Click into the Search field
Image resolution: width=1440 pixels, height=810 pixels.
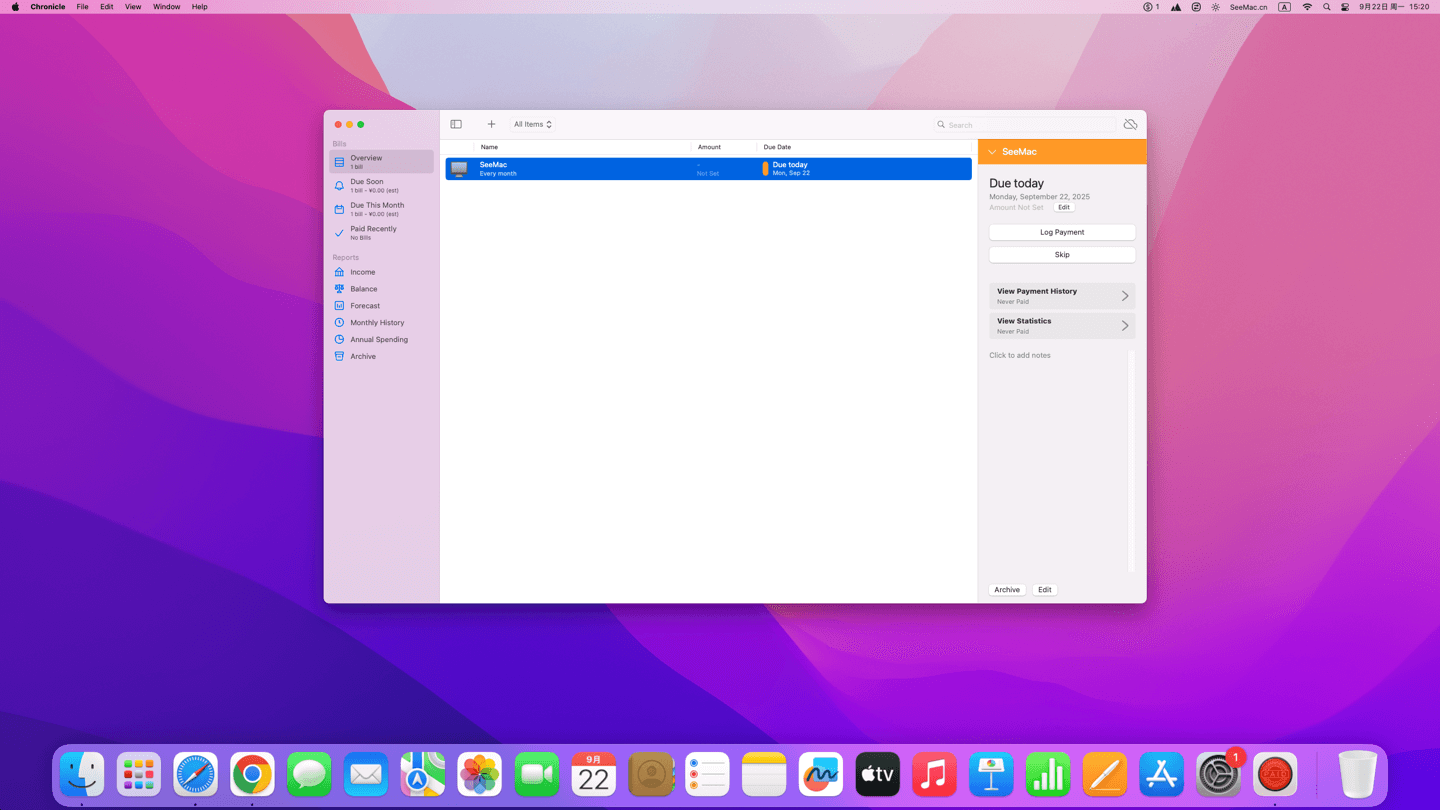1028,125
